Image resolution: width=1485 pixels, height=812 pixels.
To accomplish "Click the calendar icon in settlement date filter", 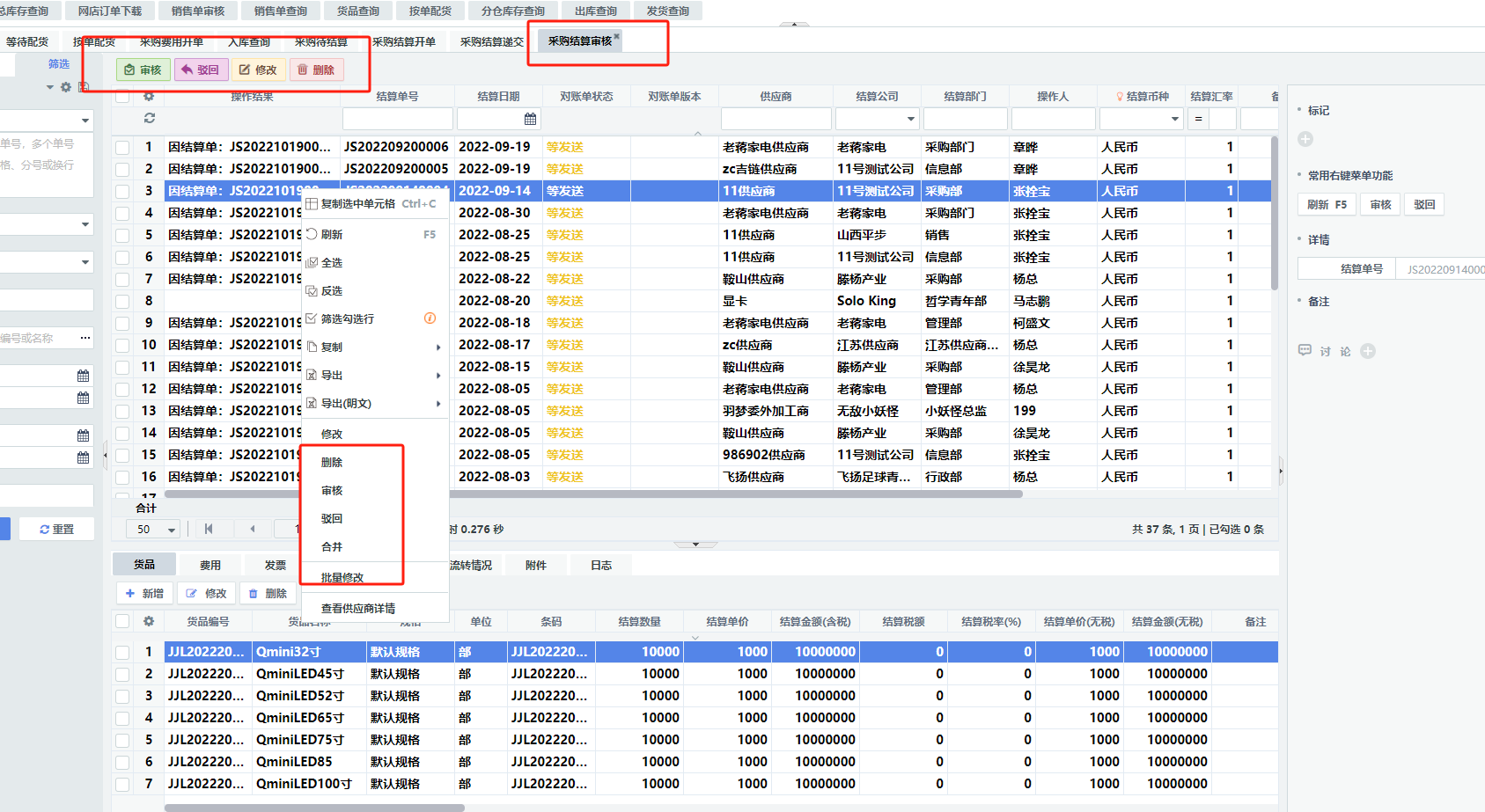I will point(530,119).
